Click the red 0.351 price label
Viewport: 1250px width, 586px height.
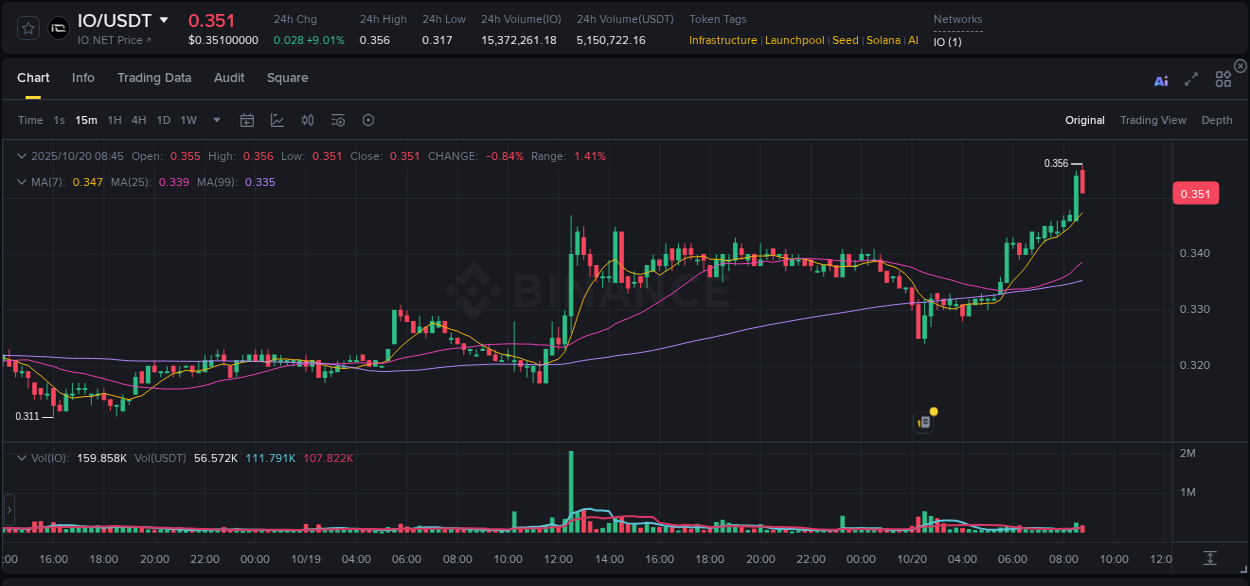[1195, 193]
